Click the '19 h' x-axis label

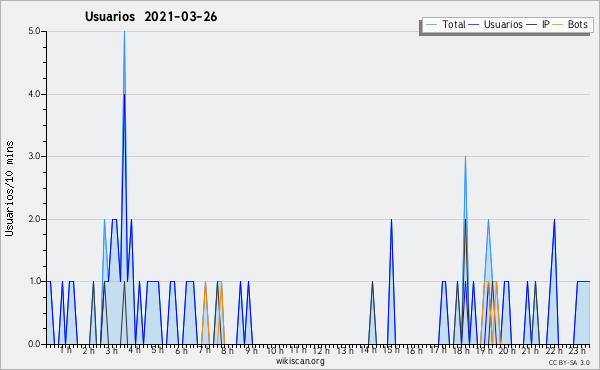(484, 351)
